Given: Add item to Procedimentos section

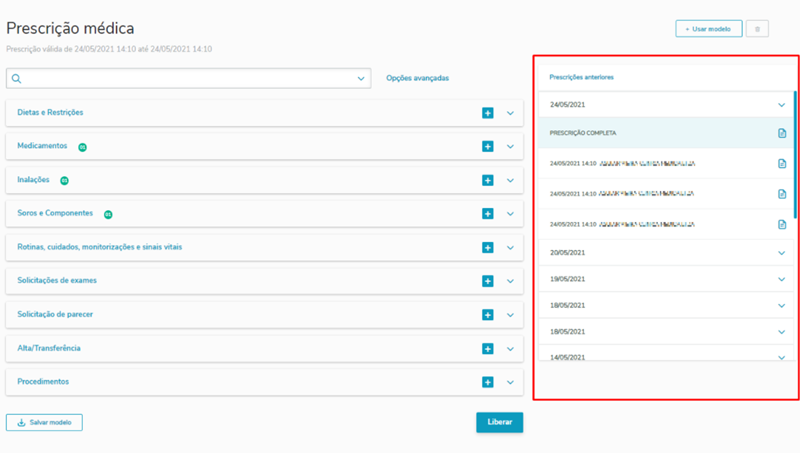Looking at the screenshot, I should (488, 382).
